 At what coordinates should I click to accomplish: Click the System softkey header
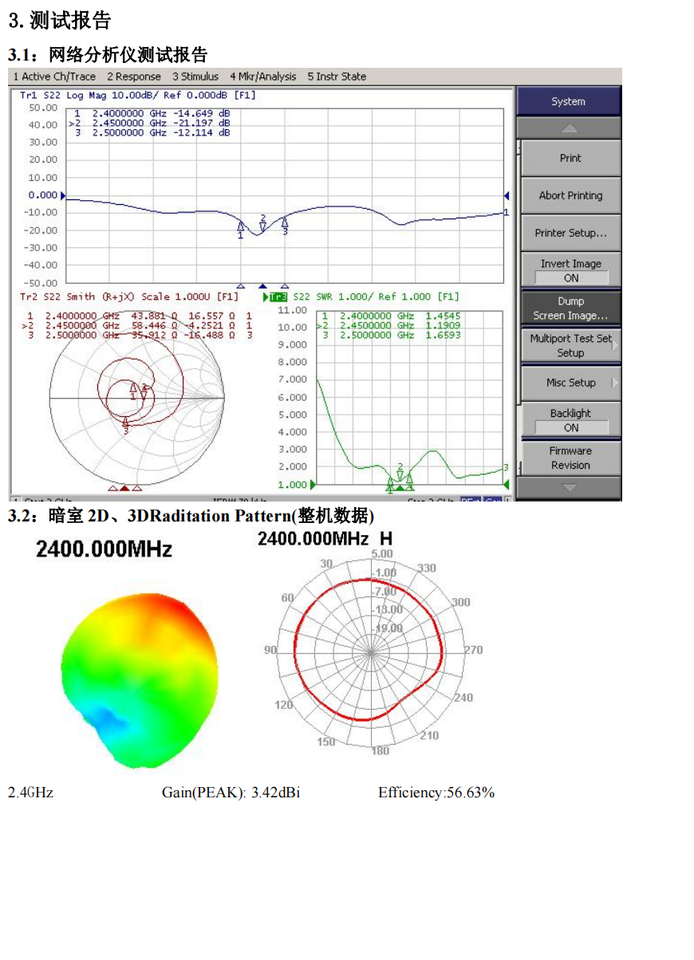(x=569, y=101)
